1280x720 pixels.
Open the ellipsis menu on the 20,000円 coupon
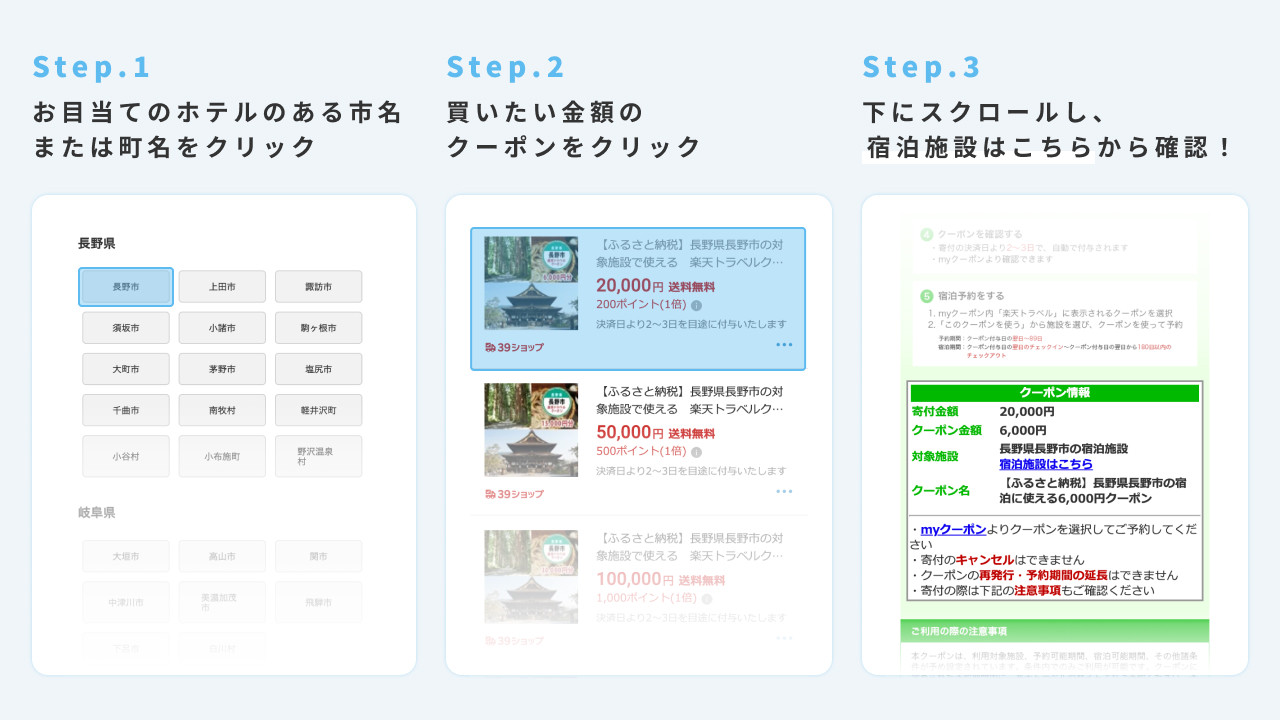(784, 344)
